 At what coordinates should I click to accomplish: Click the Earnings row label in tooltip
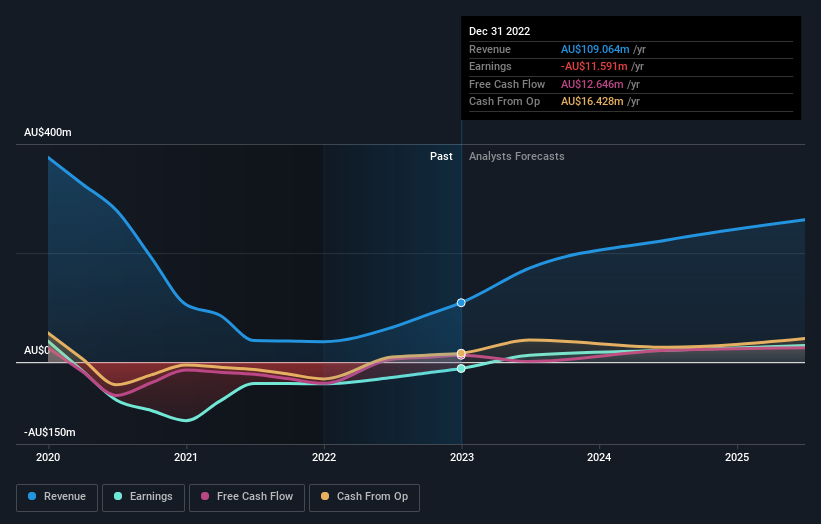(490, 66)
